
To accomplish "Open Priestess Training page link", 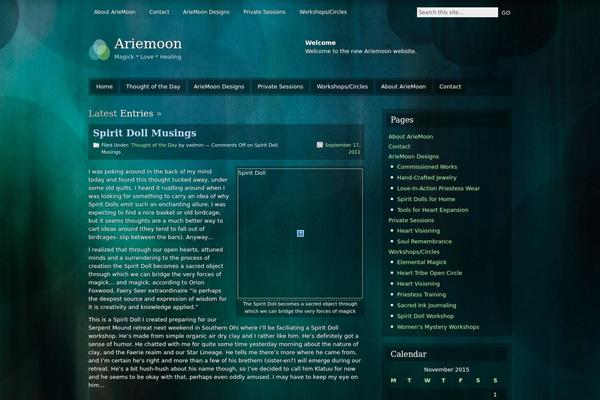I will point(421,294).
